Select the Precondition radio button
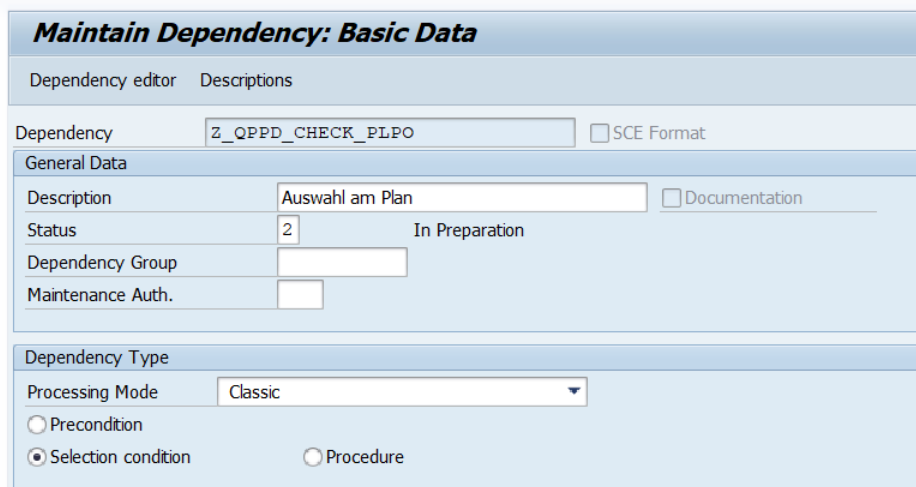This screenshot has width=916, height=487. 35,425
